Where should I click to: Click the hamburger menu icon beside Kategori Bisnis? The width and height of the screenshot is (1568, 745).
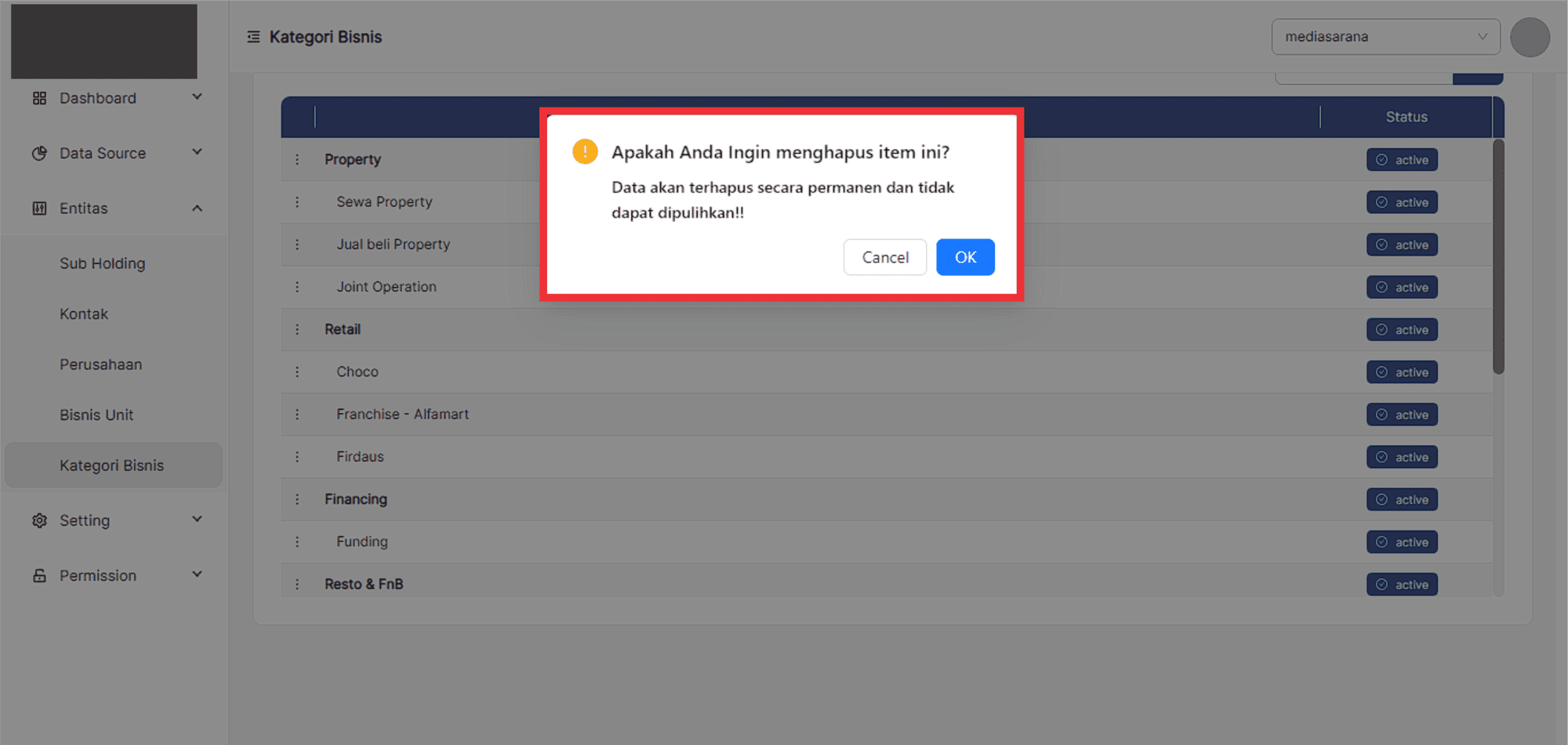253,37
